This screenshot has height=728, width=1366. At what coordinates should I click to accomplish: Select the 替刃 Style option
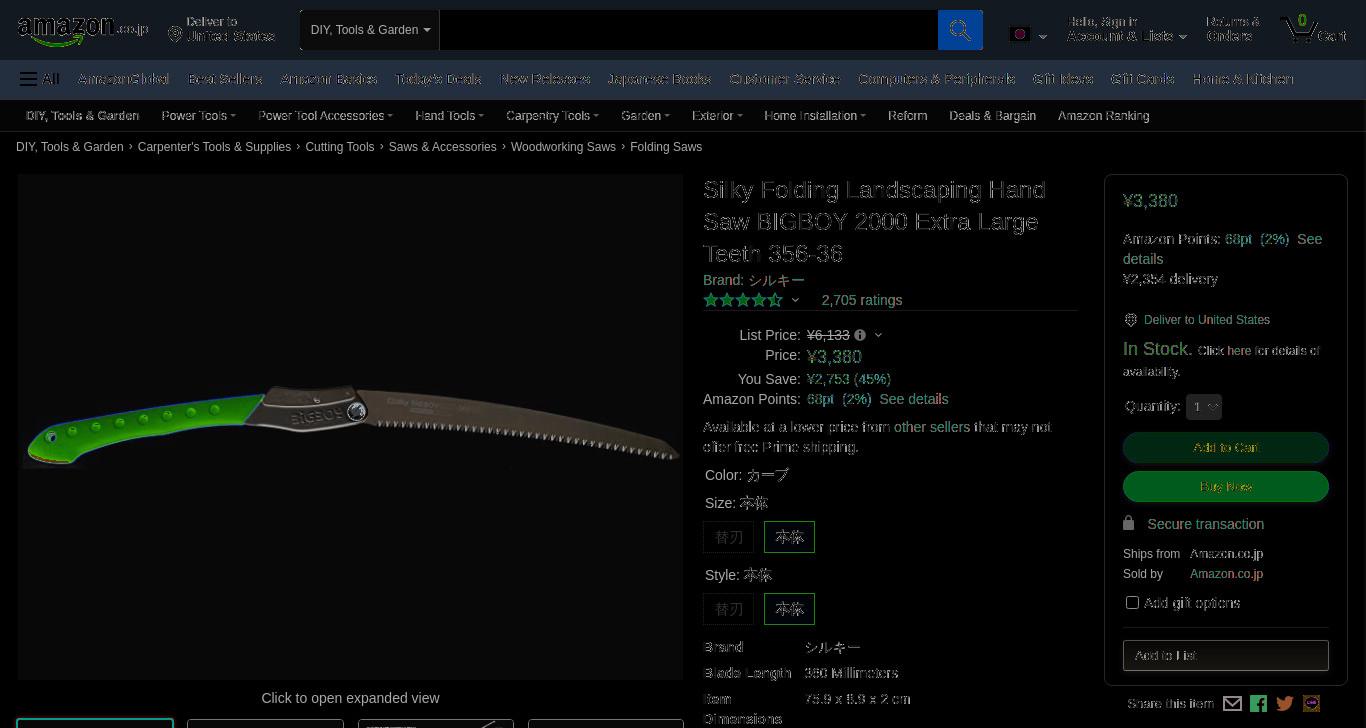[x=729, y=609]
